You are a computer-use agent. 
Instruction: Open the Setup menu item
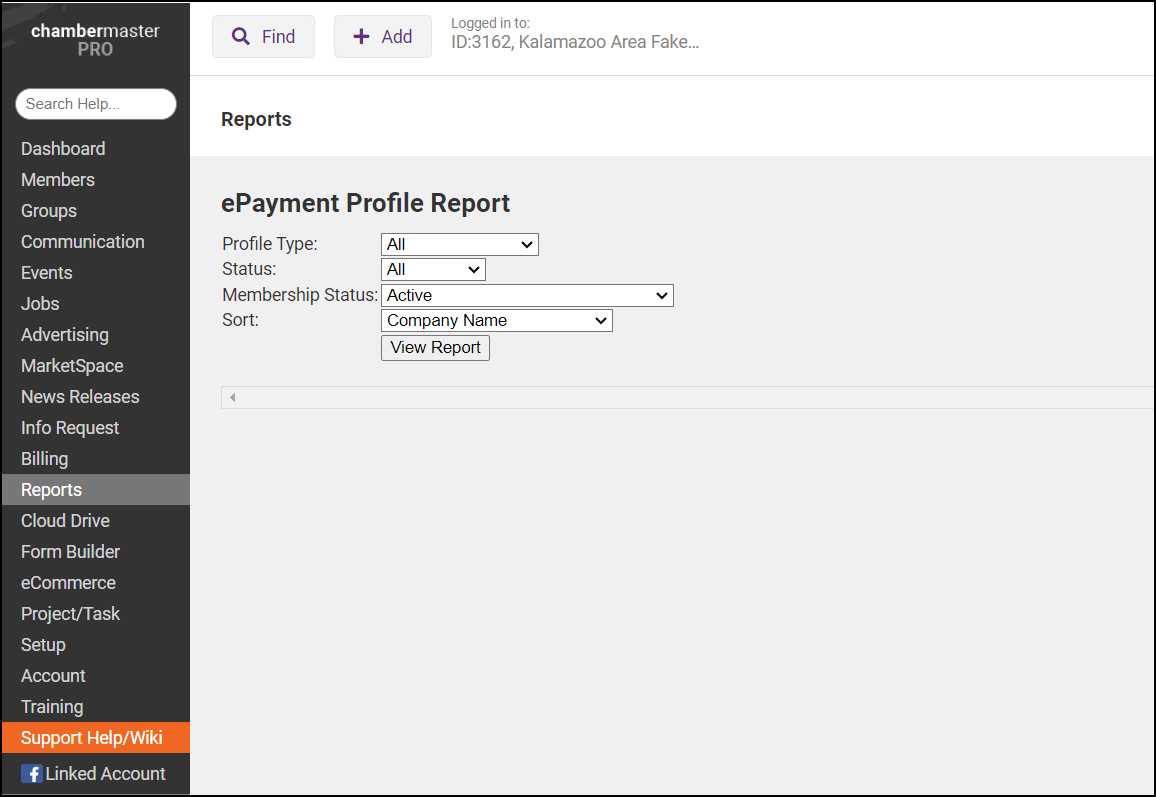coord(43,645)
